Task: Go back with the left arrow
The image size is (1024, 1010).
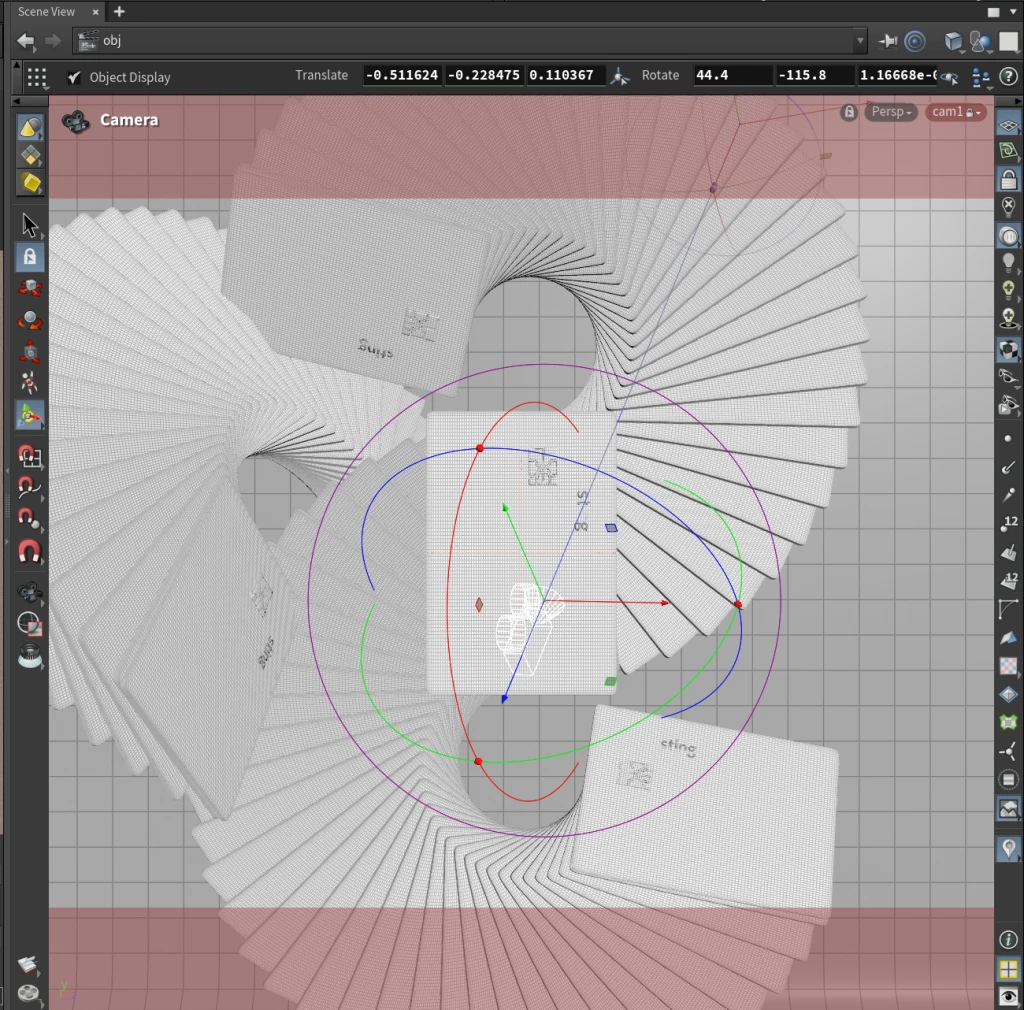Action: 25,41
